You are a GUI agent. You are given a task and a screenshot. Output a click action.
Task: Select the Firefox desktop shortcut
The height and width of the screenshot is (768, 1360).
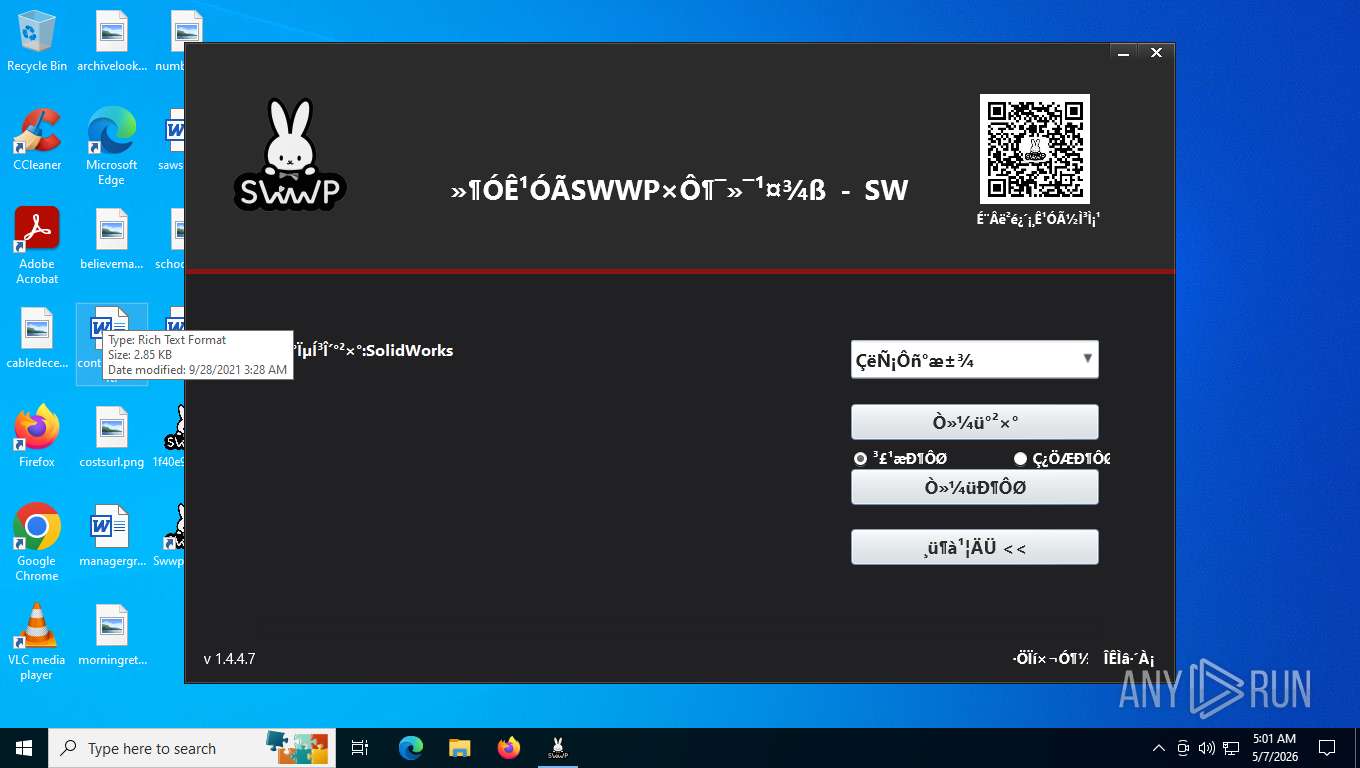pyautogui.click(x=37, y=437)
